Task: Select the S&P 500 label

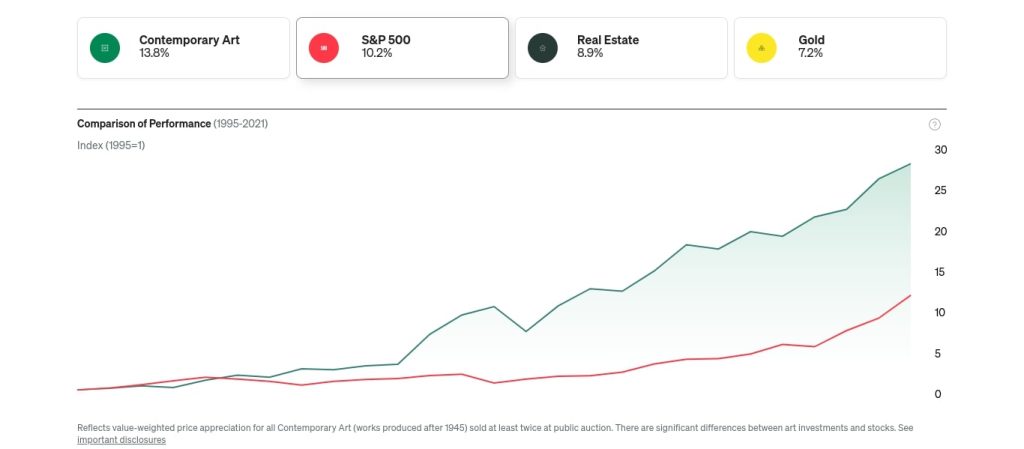Action: 386,40
